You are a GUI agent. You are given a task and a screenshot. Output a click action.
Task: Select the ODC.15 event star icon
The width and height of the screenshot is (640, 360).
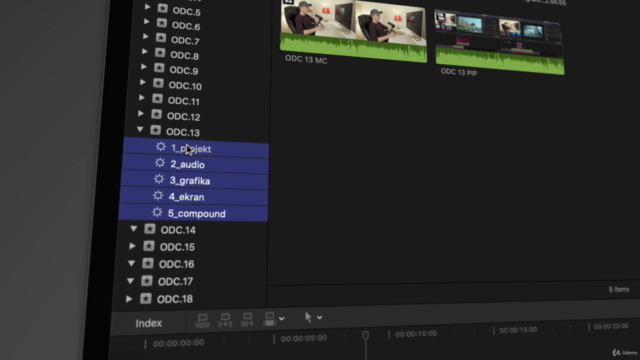[x=149, y=246]
